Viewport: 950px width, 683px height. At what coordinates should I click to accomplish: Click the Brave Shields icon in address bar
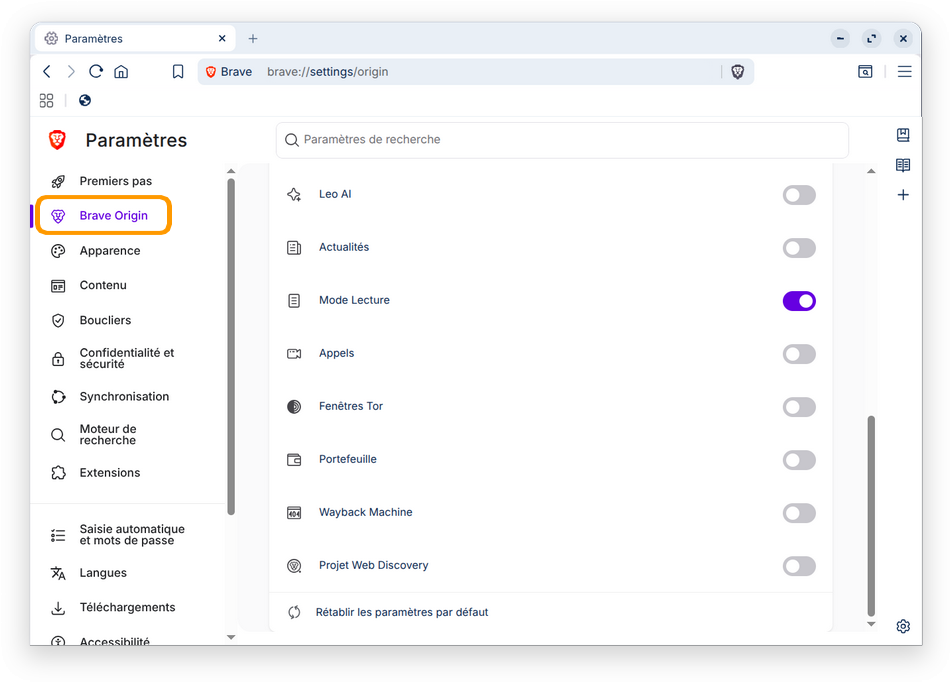737,72
